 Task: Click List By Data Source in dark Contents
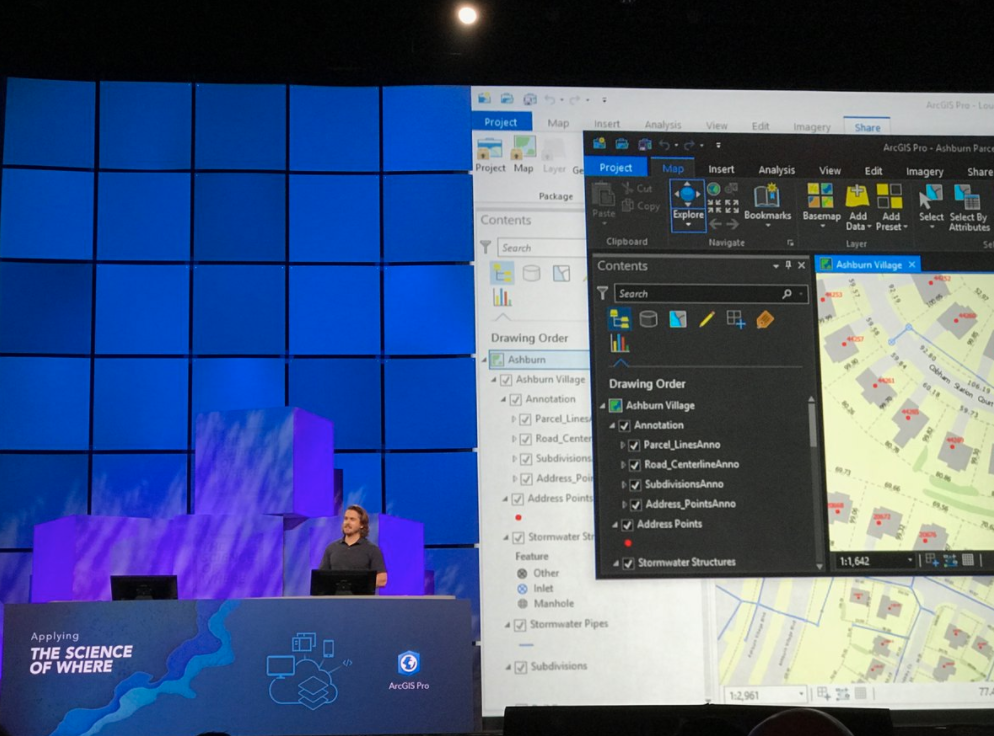coord(648,319)
